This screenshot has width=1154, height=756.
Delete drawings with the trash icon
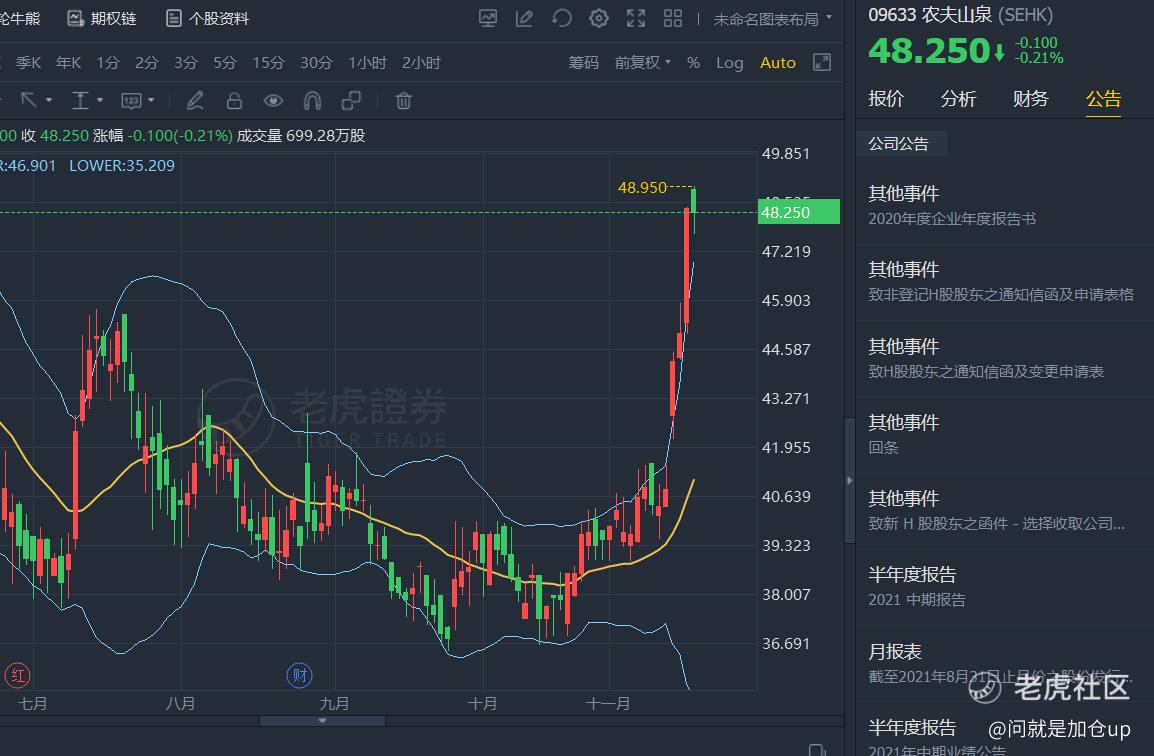[403, 101]
